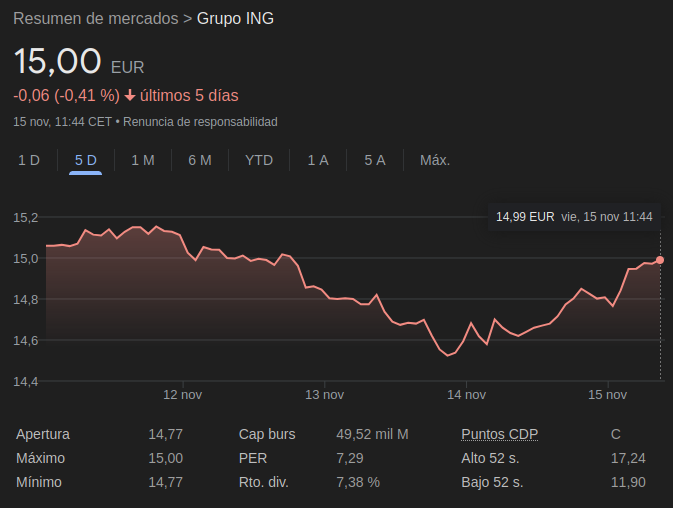Click the 15,2 y-axis label

pos(26,218)
